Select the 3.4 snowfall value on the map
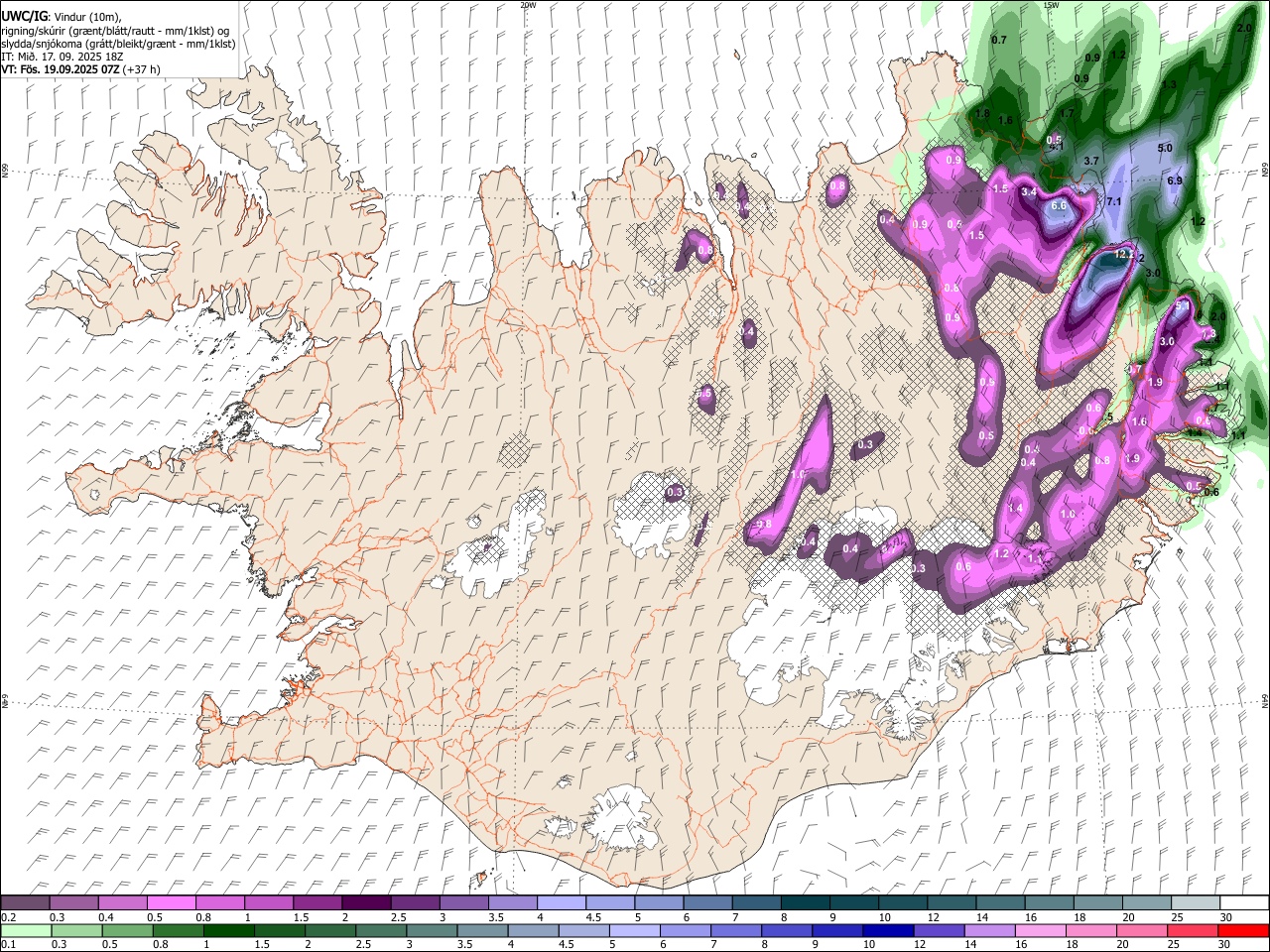 [1029, 191]
